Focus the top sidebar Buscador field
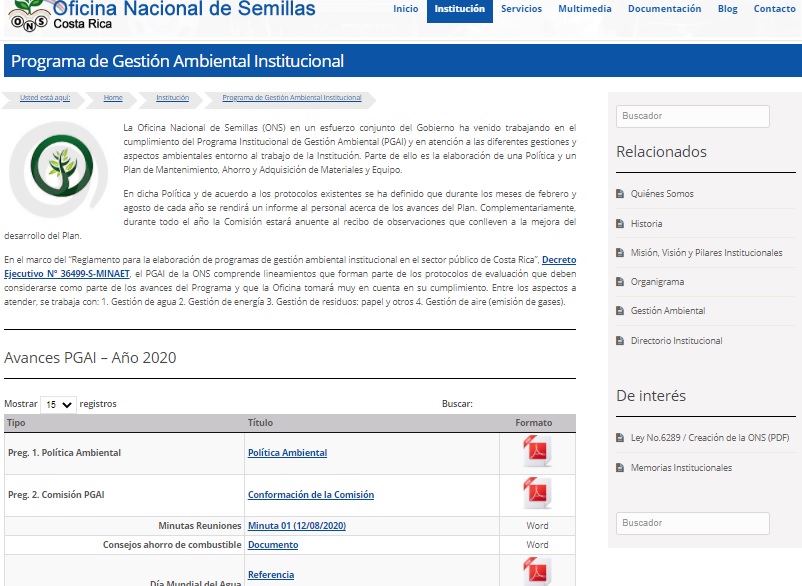Screen dimensions: 802x586 (x=692, y=116)
